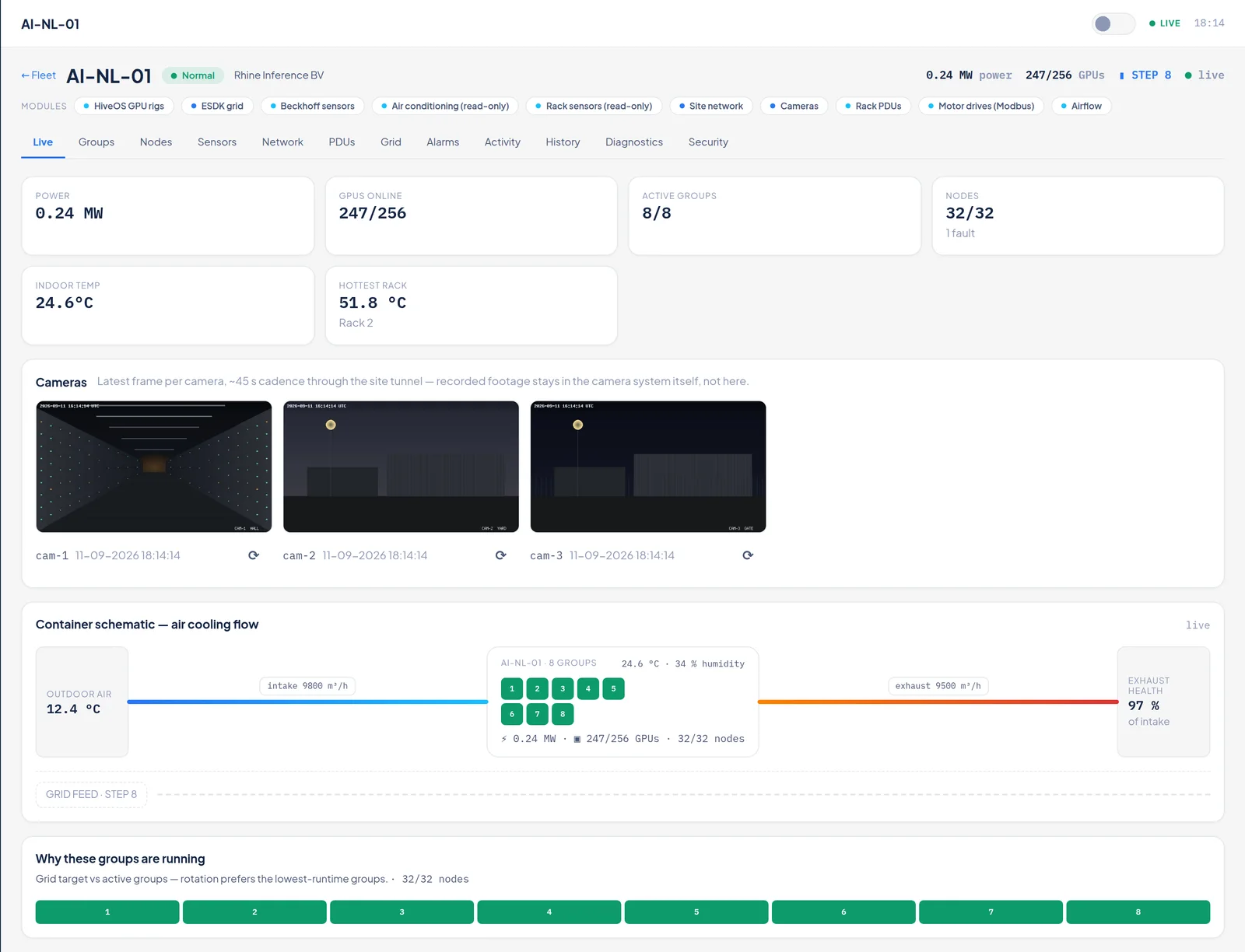This screenshot has height=952, width=1245.
Task: Open the cam-1 hall thumbnail
Action: pos(154,467)
